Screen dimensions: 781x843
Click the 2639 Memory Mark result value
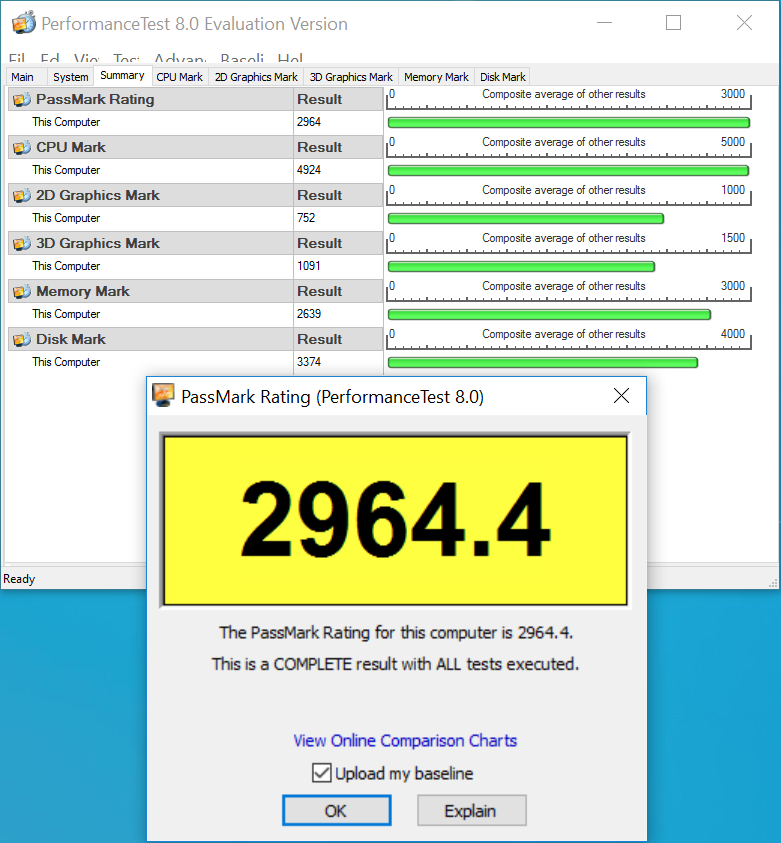point(309,313)
